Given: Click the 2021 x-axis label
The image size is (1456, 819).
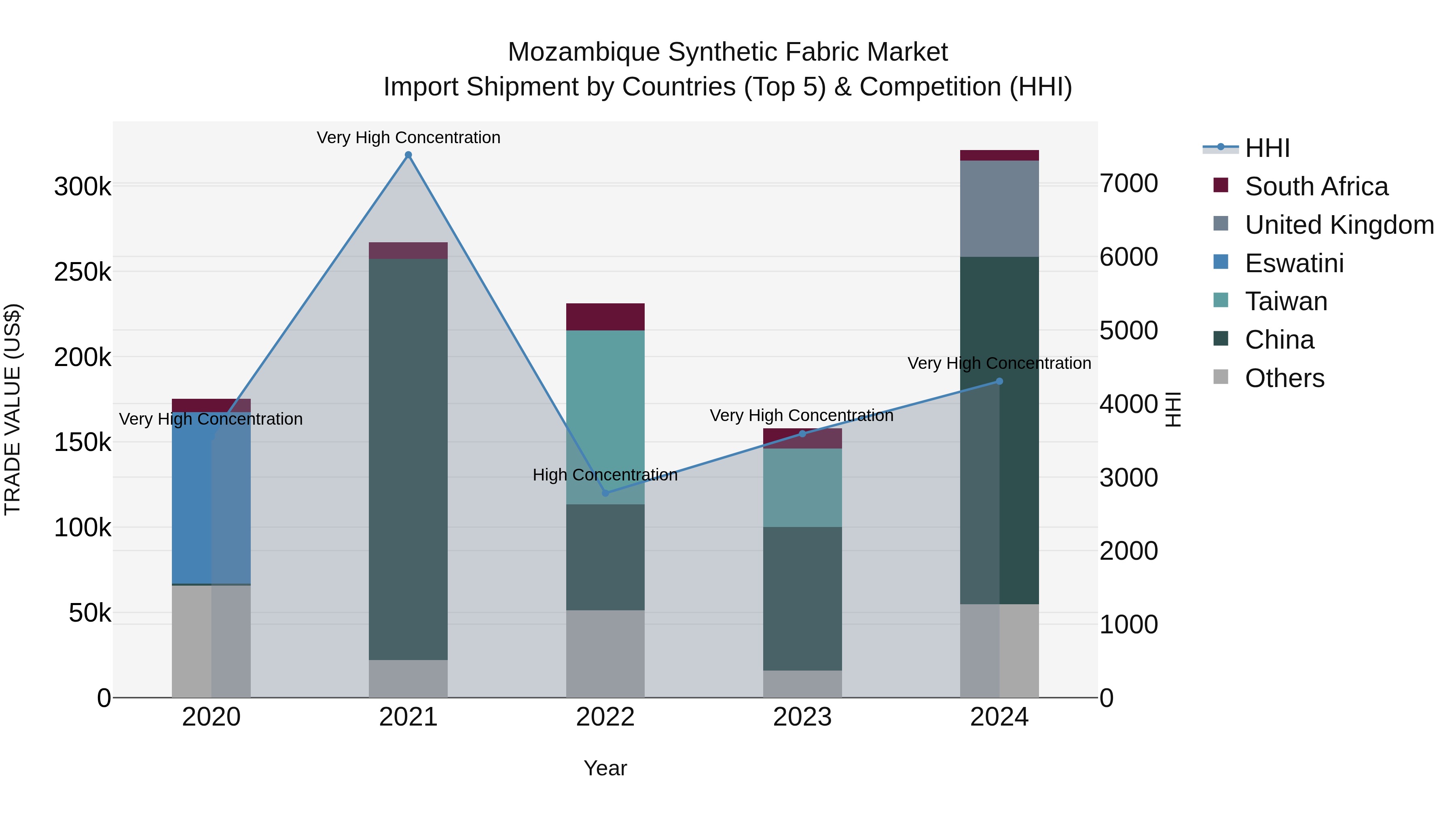Looking at the screenshot, I should point(408,717).
